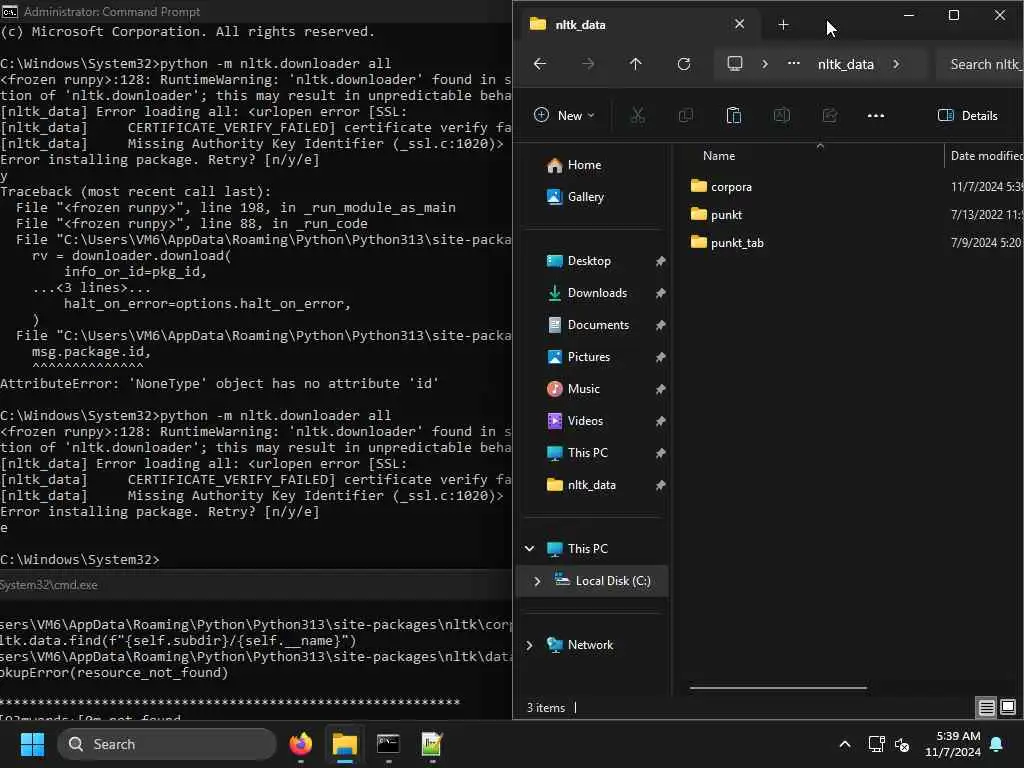Viewport: 1024px width, 768px height.
Task: Switch to the large thumbnails view
Action: click(x=1008, y=707)
